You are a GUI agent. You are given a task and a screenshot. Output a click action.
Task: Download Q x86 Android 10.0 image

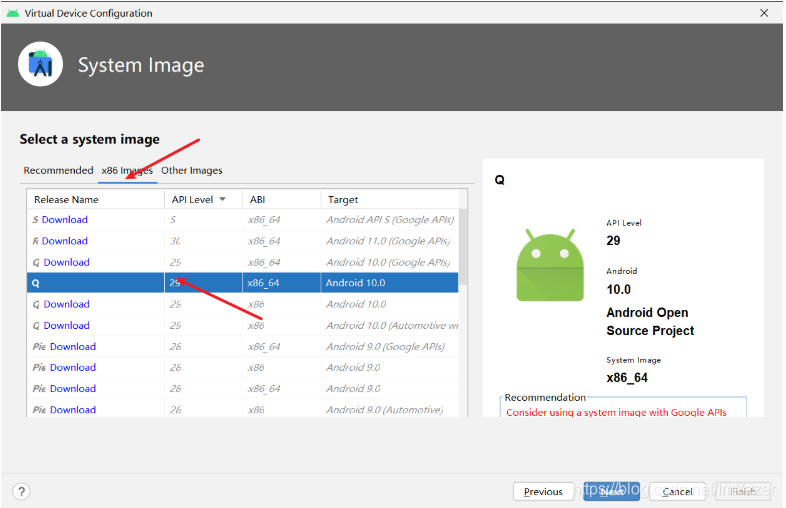click(x=67, y=304)
